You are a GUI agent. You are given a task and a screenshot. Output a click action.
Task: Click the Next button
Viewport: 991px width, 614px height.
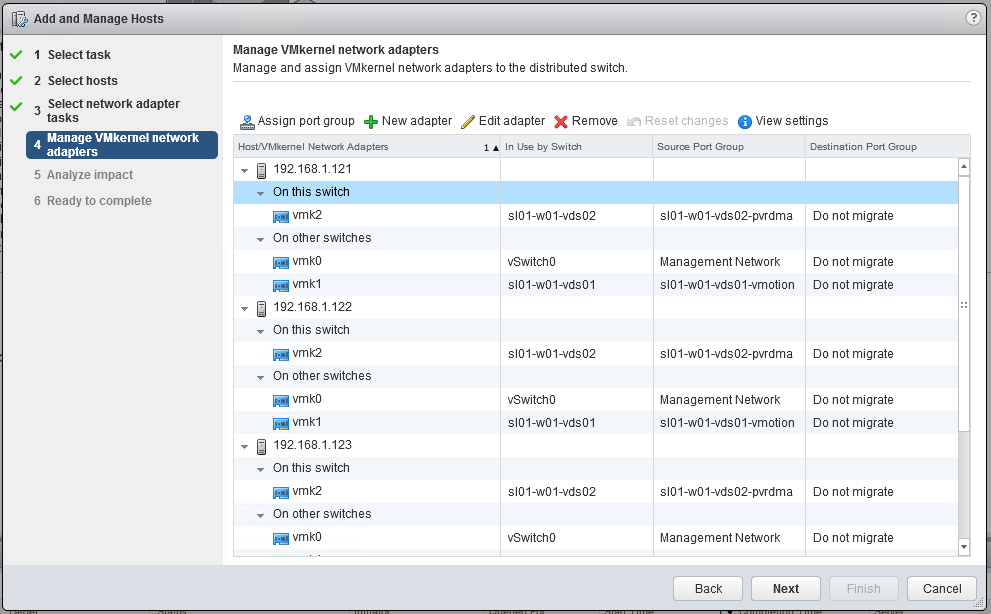pos(786,589)
